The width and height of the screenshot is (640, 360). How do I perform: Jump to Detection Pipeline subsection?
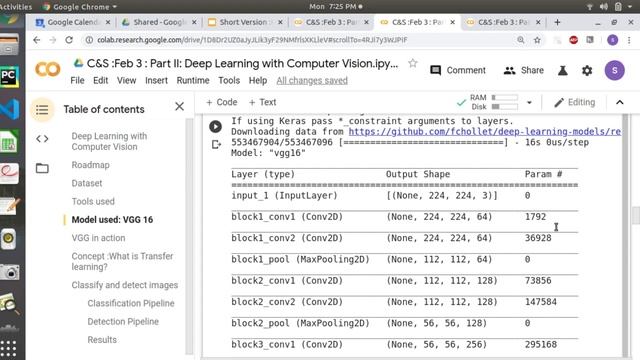[123, 322]
